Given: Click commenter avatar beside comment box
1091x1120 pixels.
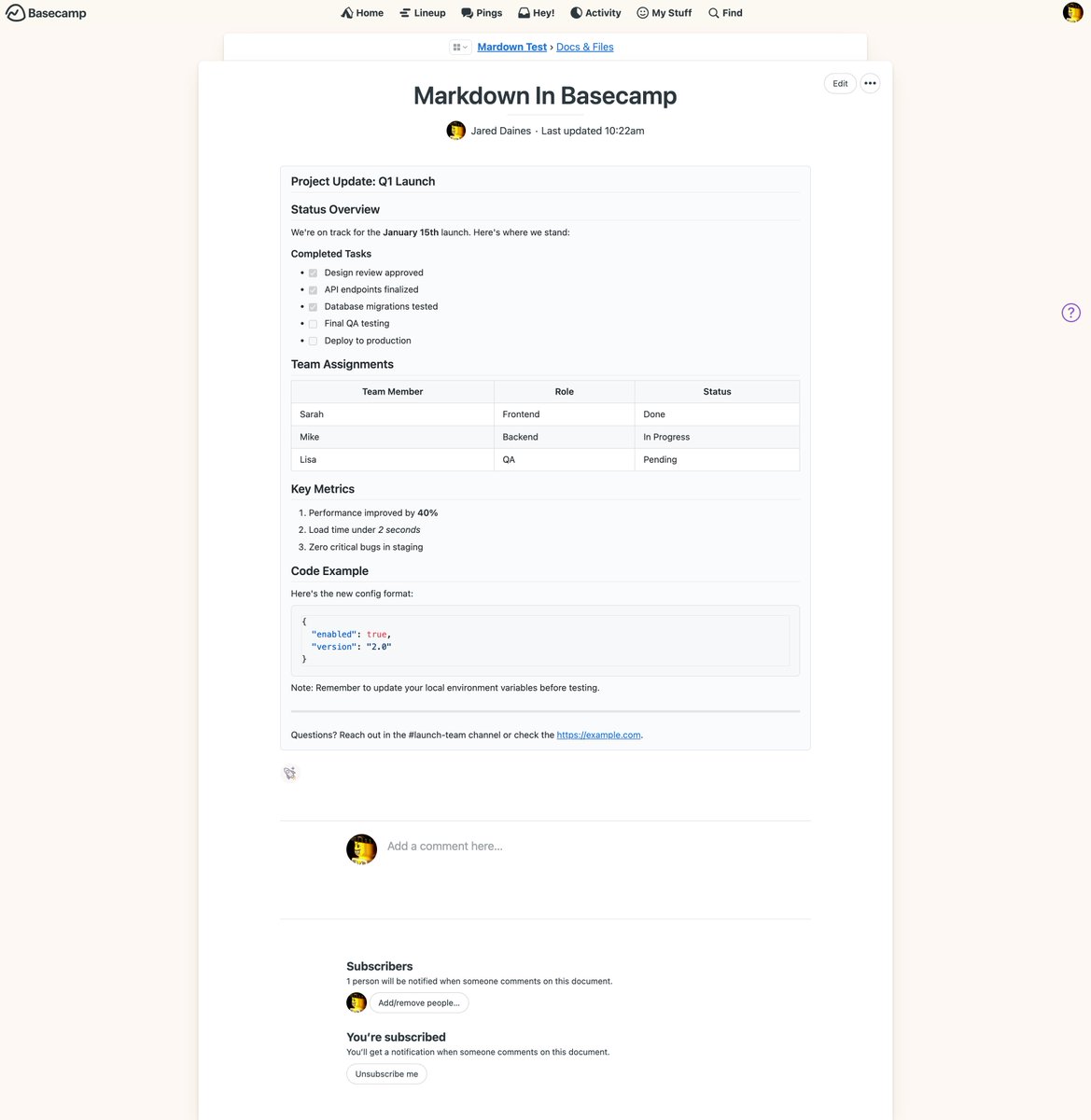Looking at the screenshot, I should pos(361,849).
